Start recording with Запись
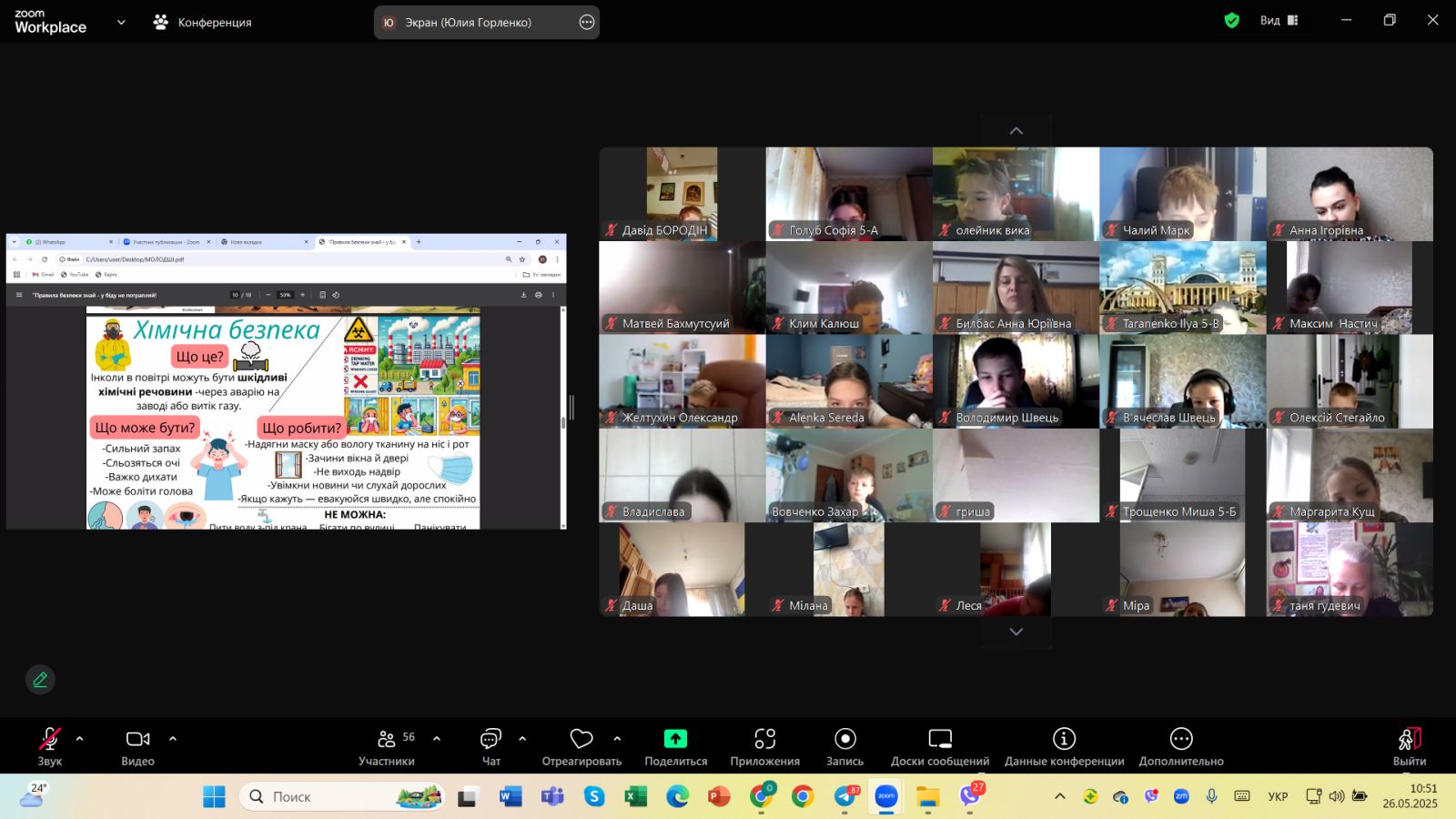Viewport: 1456px width, 819px height. pyautogui.click(x=844, y=746)
